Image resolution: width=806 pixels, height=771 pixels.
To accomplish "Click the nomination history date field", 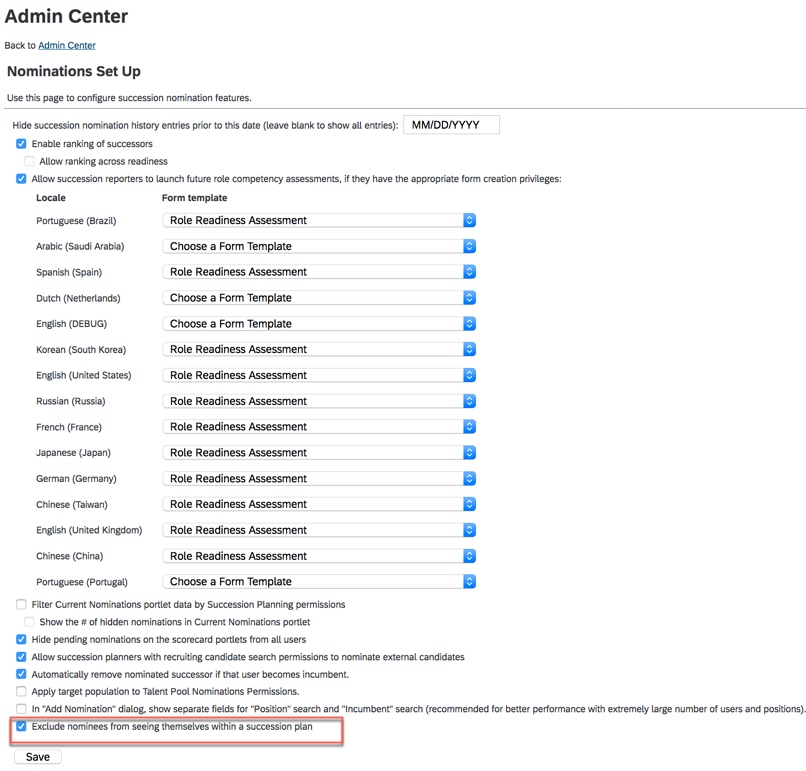I will pos(451,125).
